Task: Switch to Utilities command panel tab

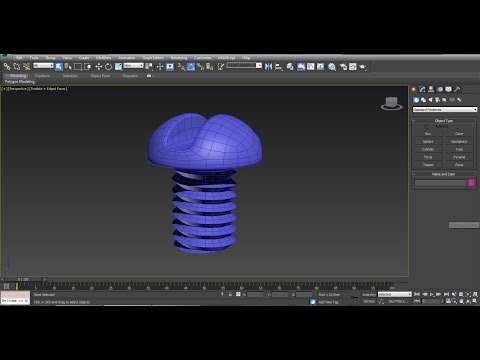Action: coord(457,89)
